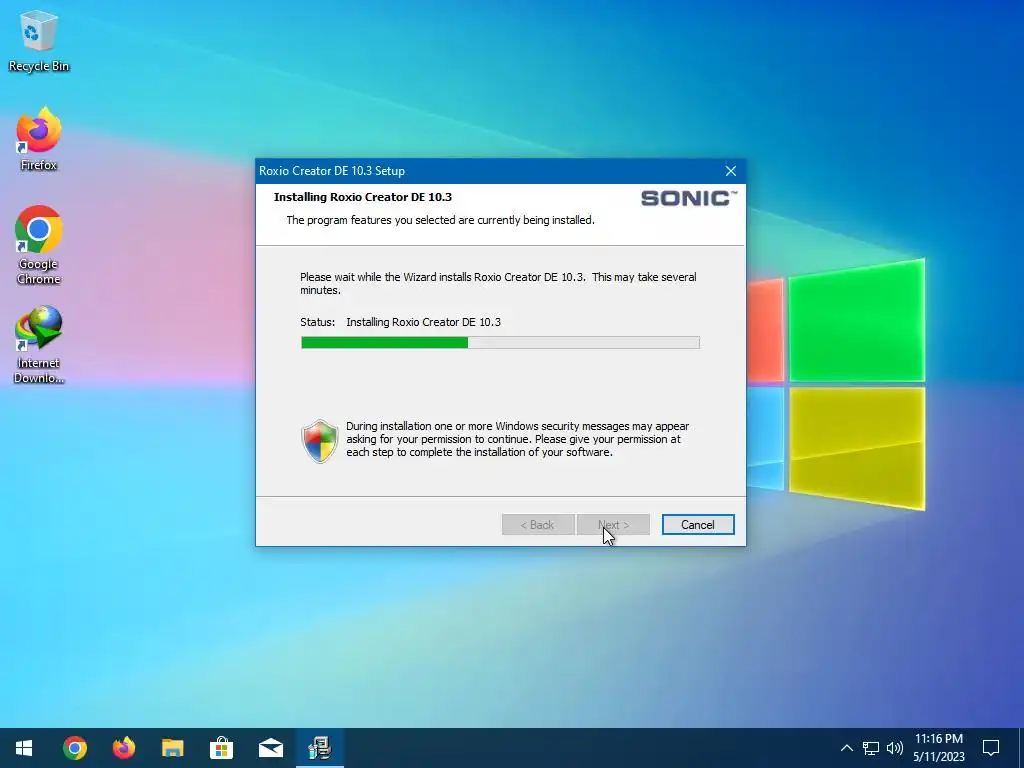The image size is (1024, 768).
Task: Click the Windows security shield icon
Action: tap(319, 441)
